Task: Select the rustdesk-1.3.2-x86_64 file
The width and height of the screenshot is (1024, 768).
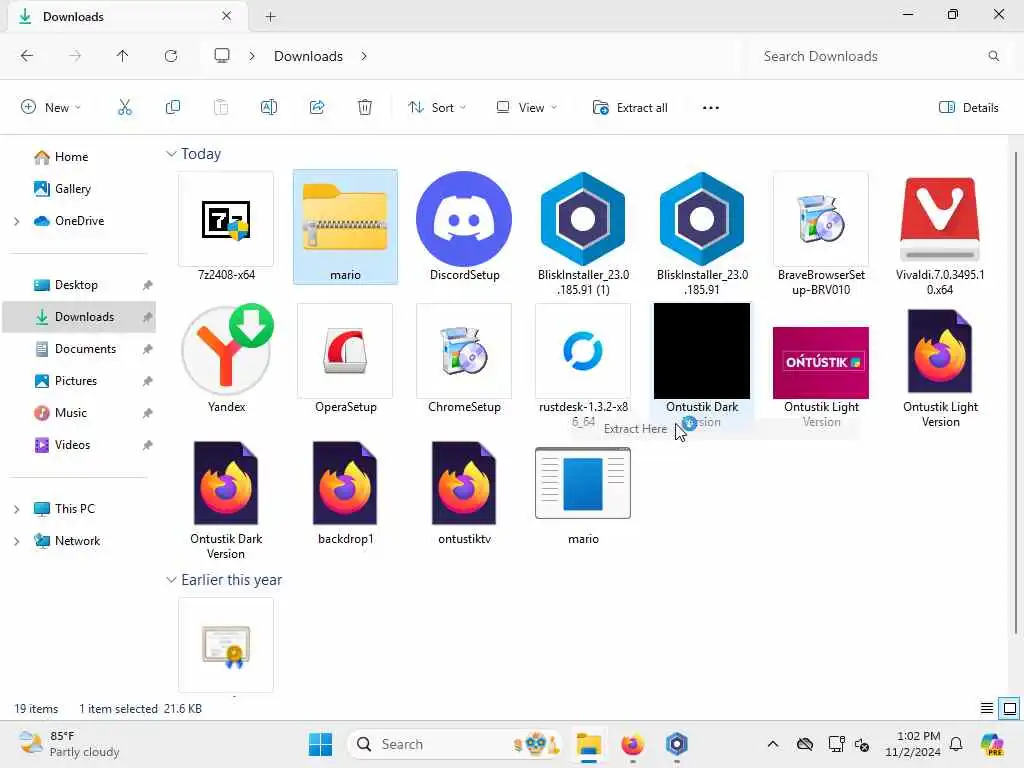Action: coord(583,365)
